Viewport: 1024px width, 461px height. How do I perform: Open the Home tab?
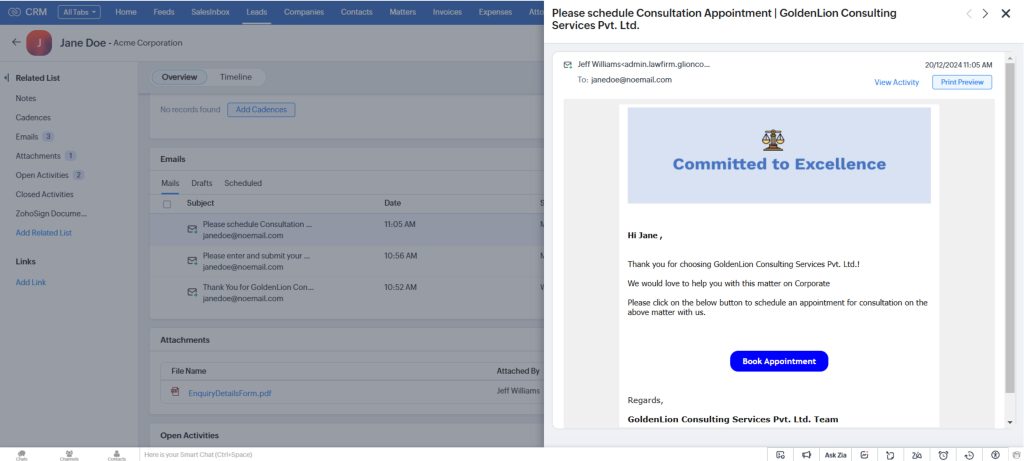coord(126,12)
